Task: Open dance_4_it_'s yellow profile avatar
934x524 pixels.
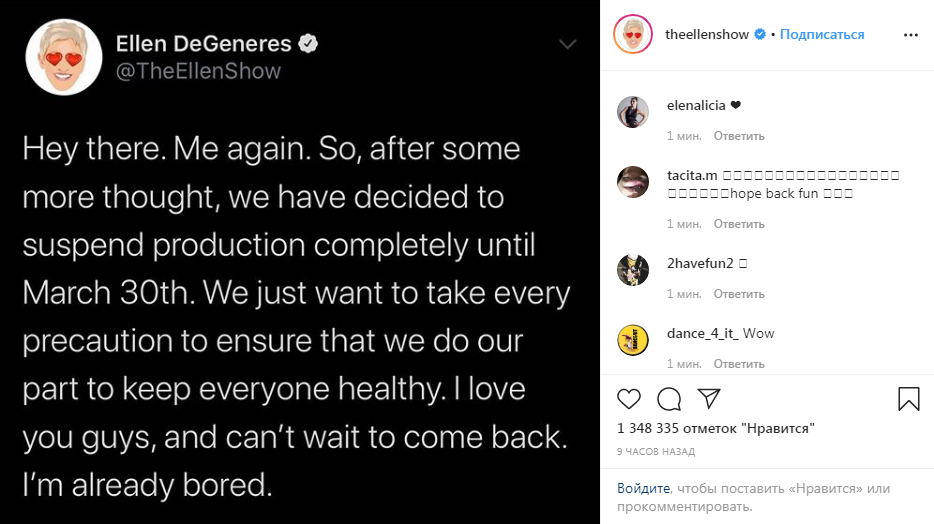Action: (633, 340)
